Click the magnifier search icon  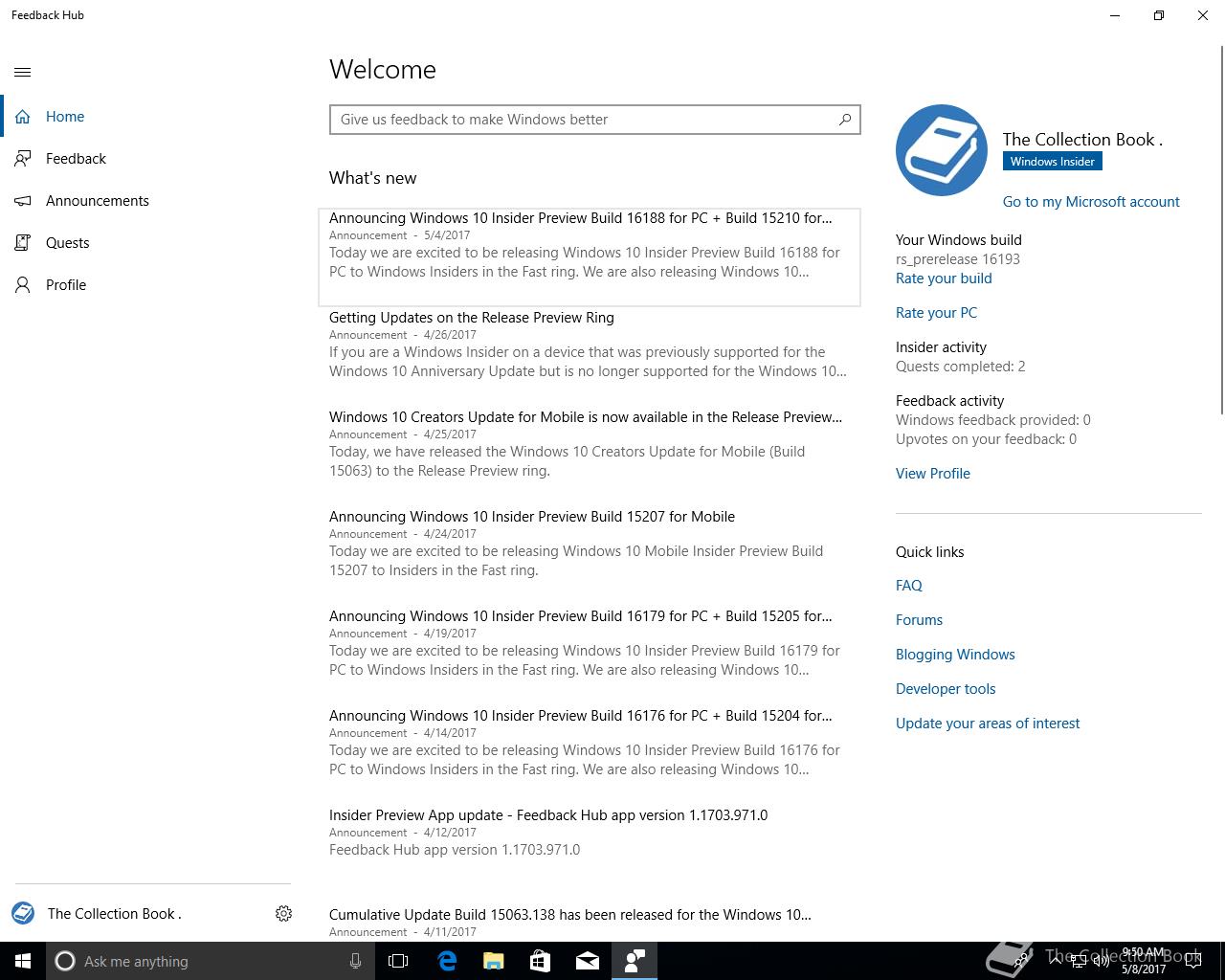click(x=845, y=120)
